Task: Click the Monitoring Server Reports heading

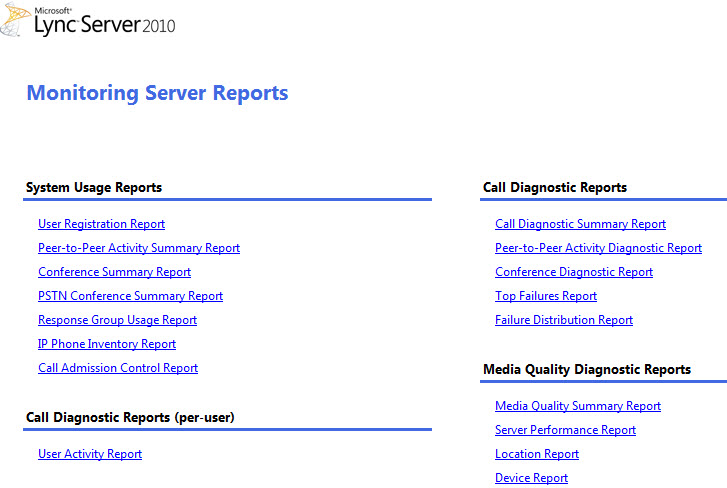Action: pyautogui.click(x=157, y=93)
